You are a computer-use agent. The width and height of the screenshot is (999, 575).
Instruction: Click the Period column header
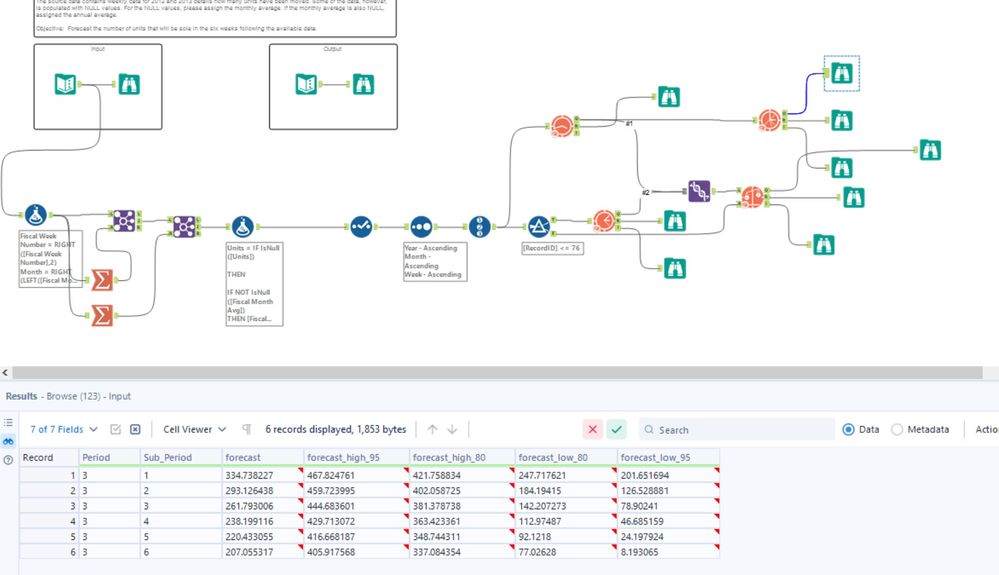point(110,457)
